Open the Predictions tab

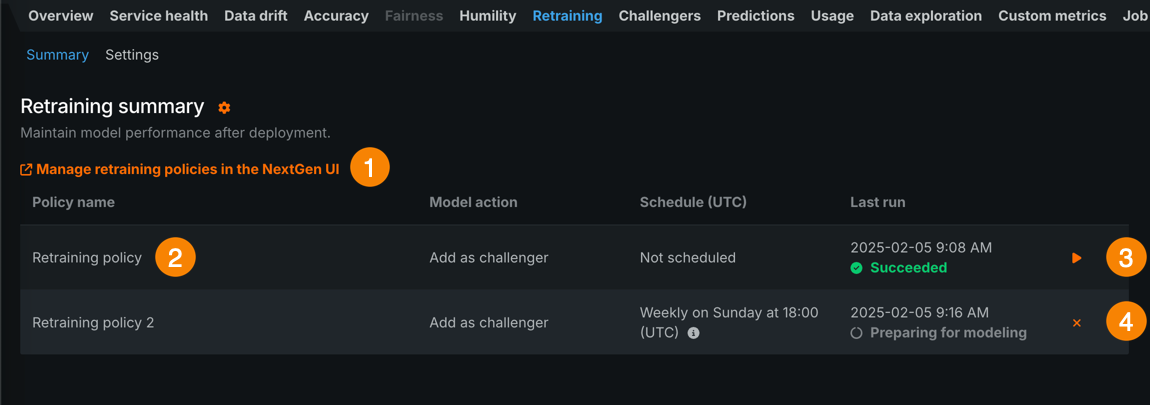755,16
